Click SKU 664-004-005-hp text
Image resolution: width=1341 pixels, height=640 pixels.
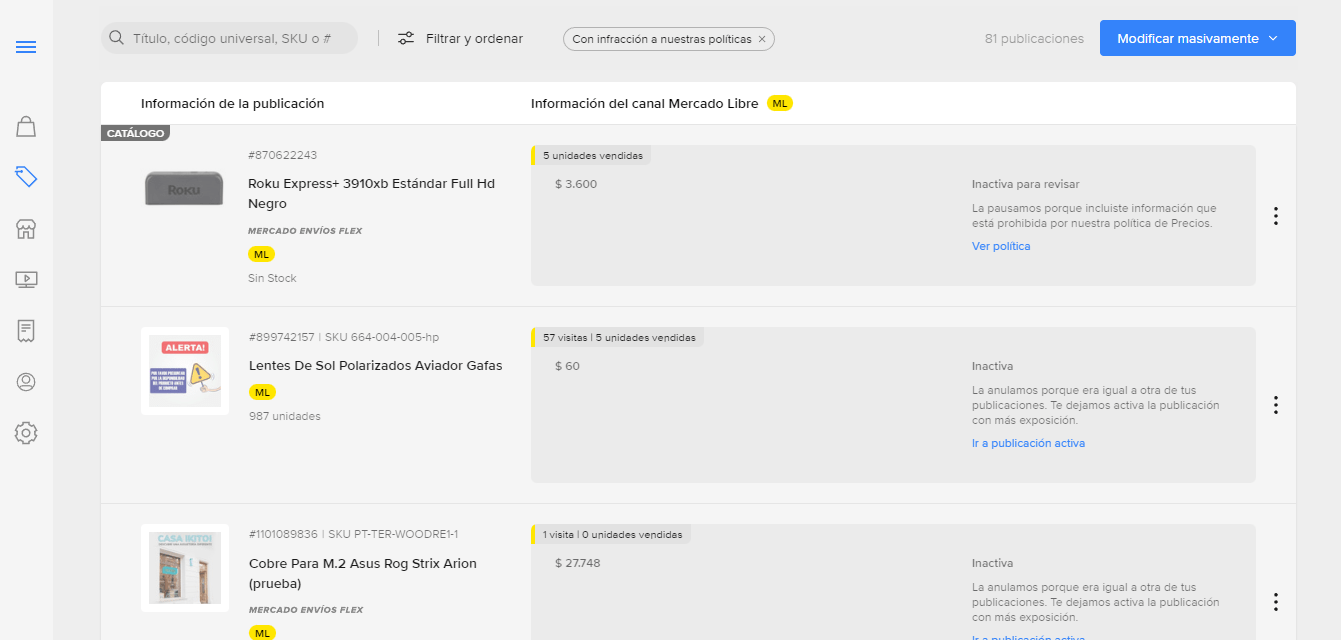coord(383,337)
